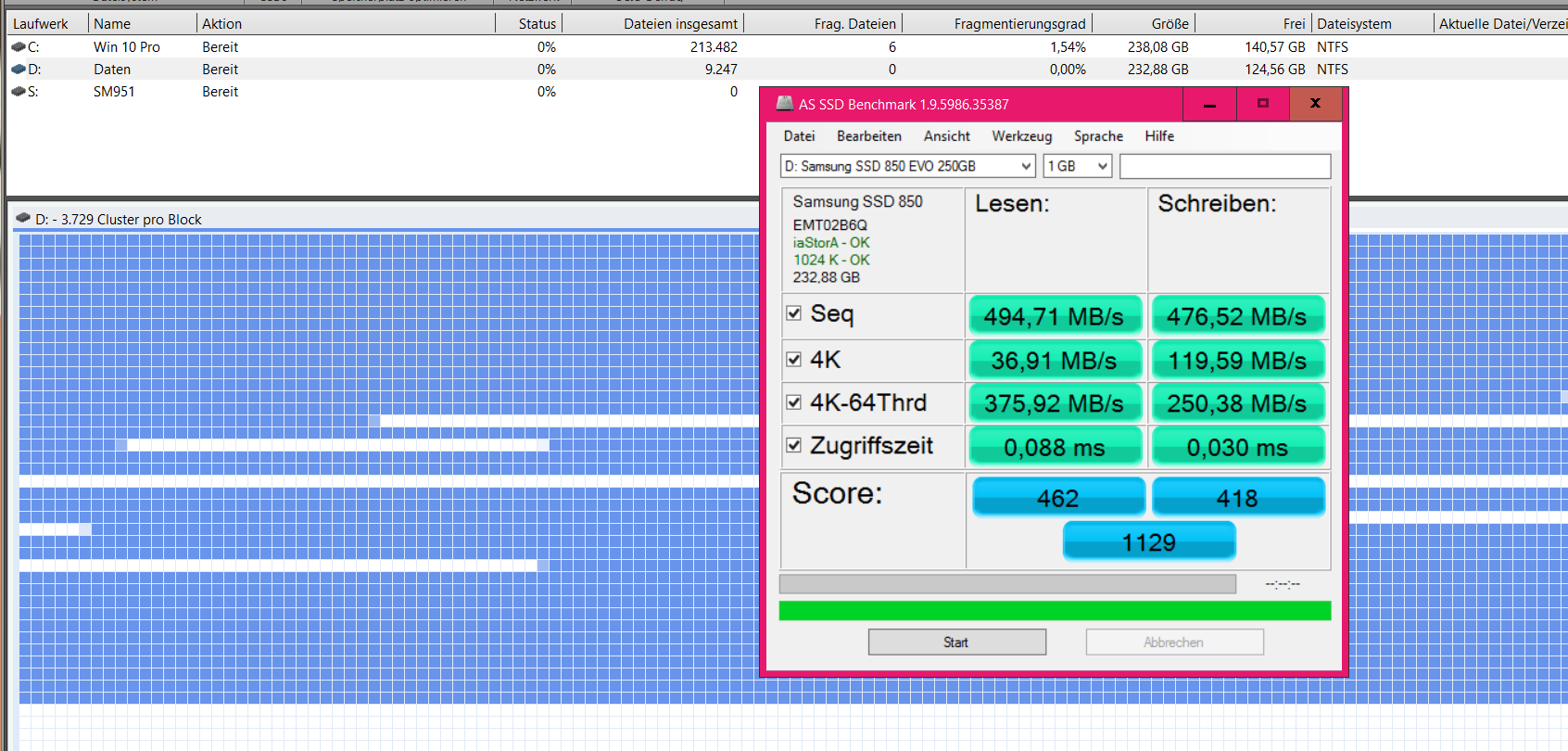
Task: Click the D: cluster map header label
Action: (x=119, y=220)
